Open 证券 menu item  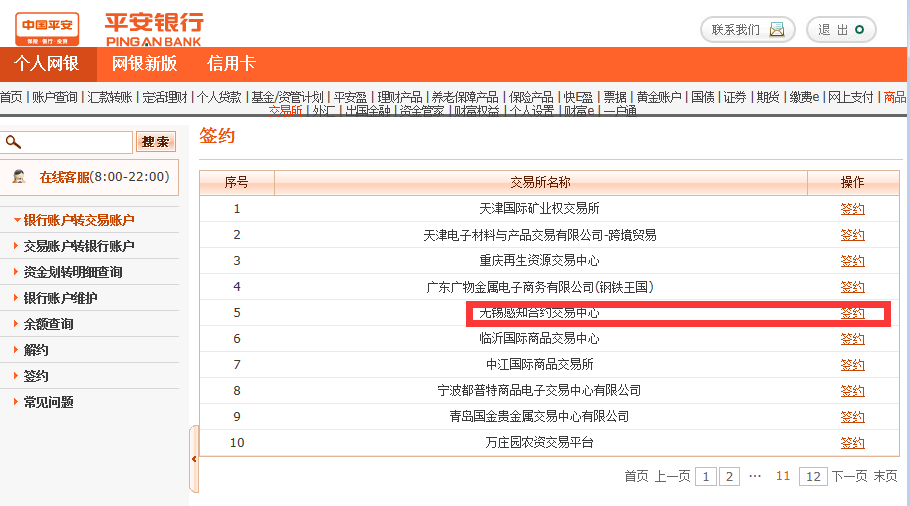pyautogui.click(x=735, y=97)
